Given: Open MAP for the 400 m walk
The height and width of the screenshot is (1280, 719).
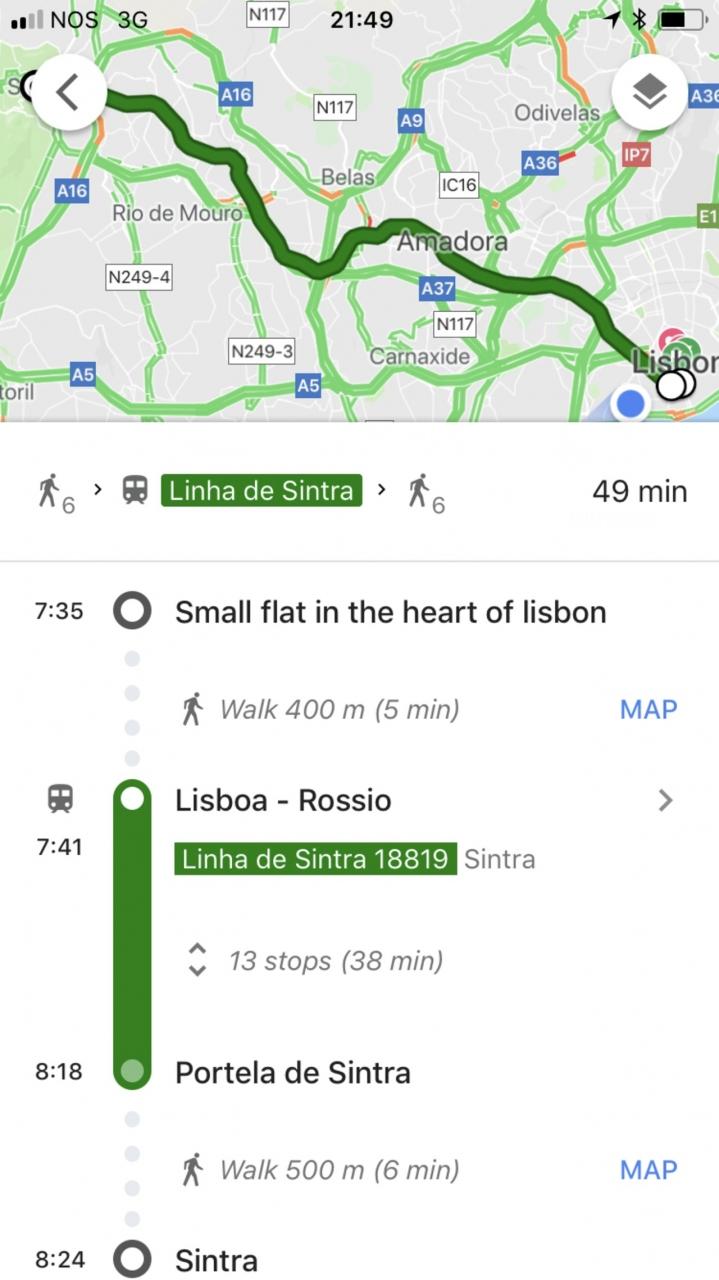Looking at the screenshot, I should point(648,710).
